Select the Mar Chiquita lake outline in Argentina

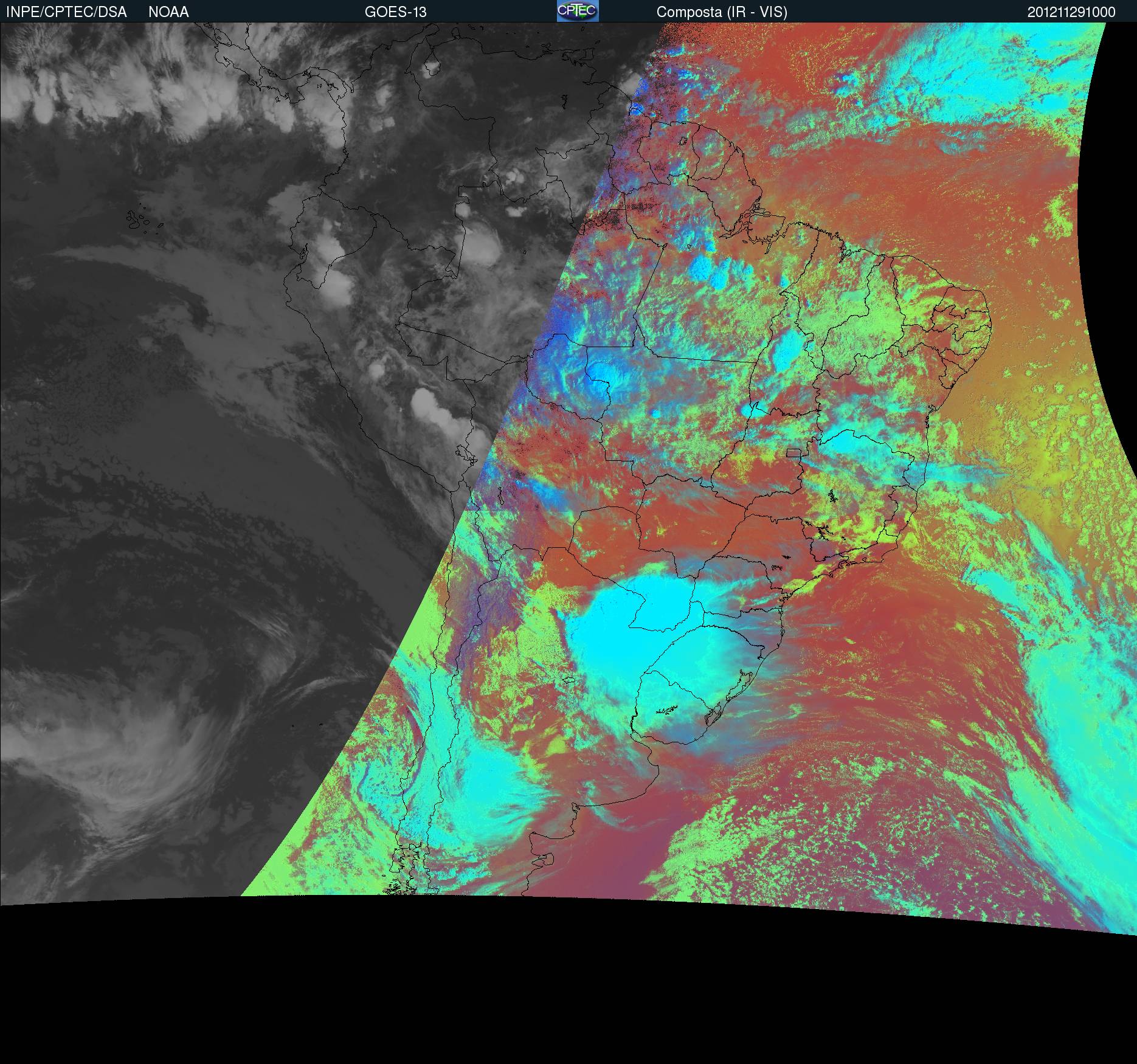point(568,681)
